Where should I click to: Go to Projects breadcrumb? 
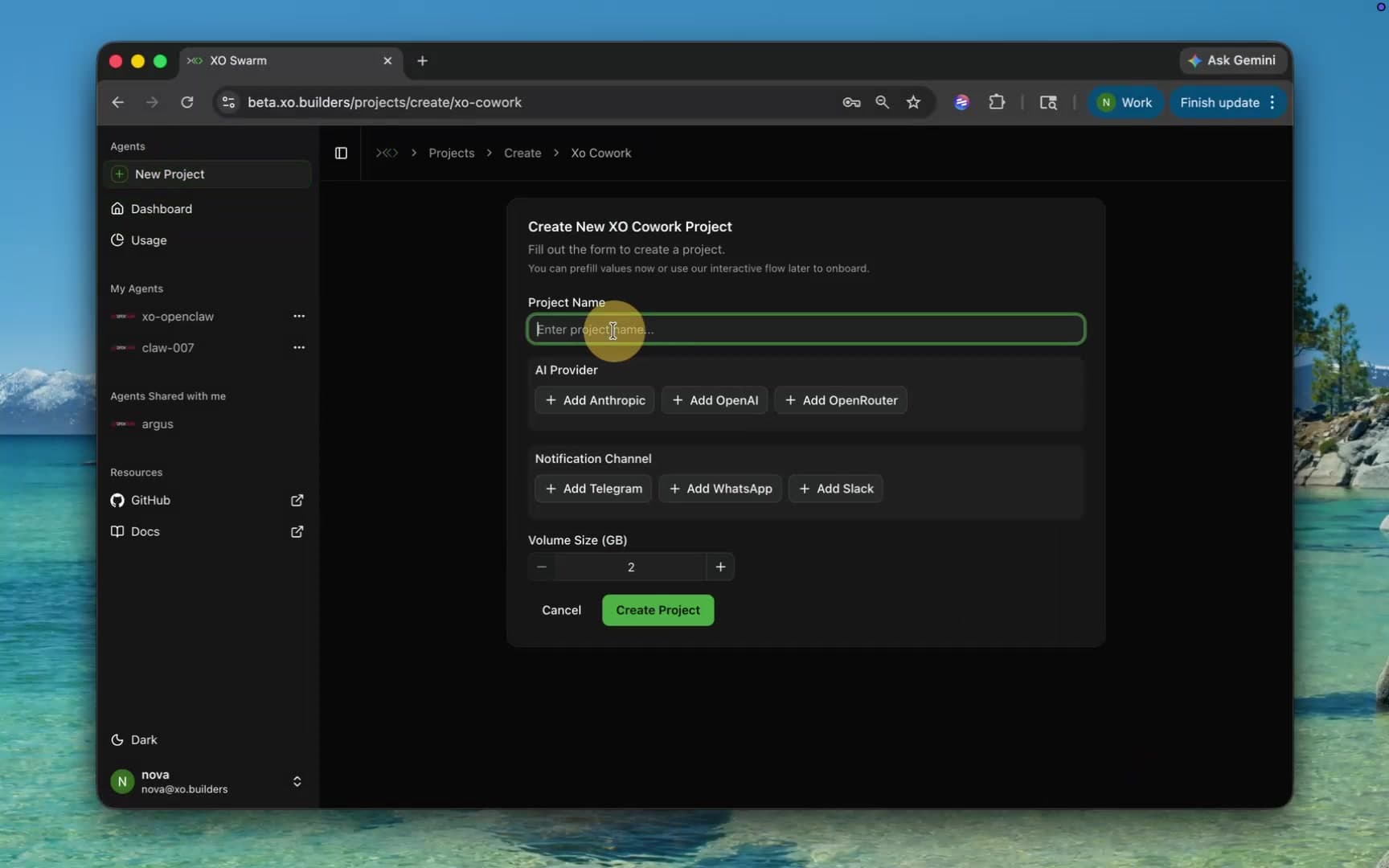point(452,153)
